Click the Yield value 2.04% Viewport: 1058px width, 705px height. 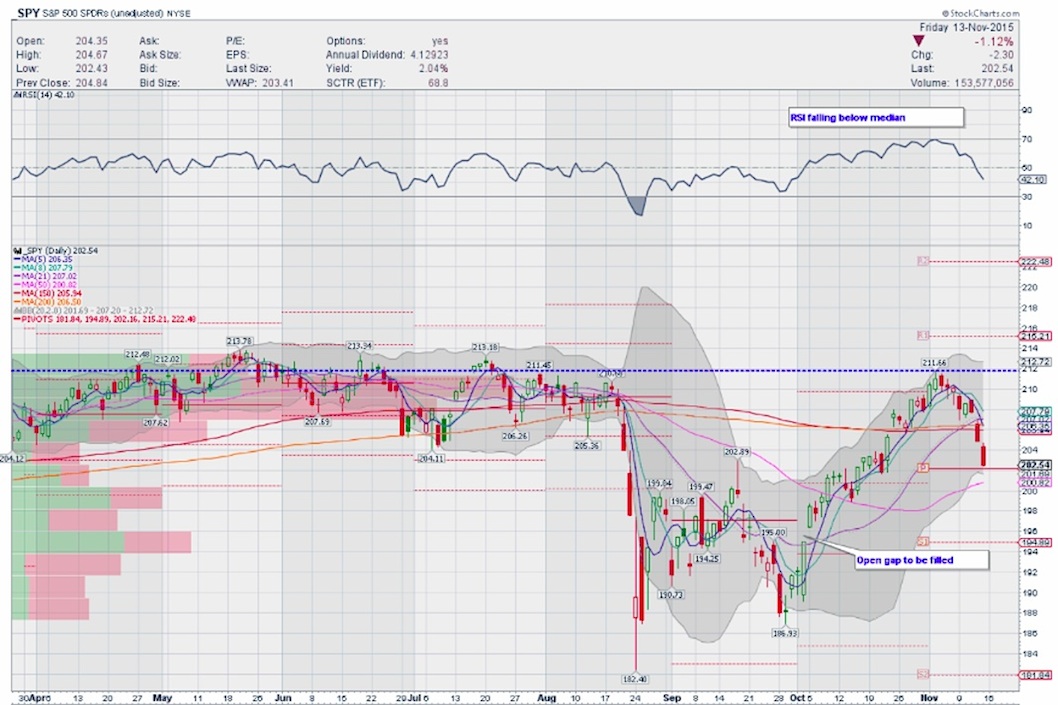[x=433, y=69]
